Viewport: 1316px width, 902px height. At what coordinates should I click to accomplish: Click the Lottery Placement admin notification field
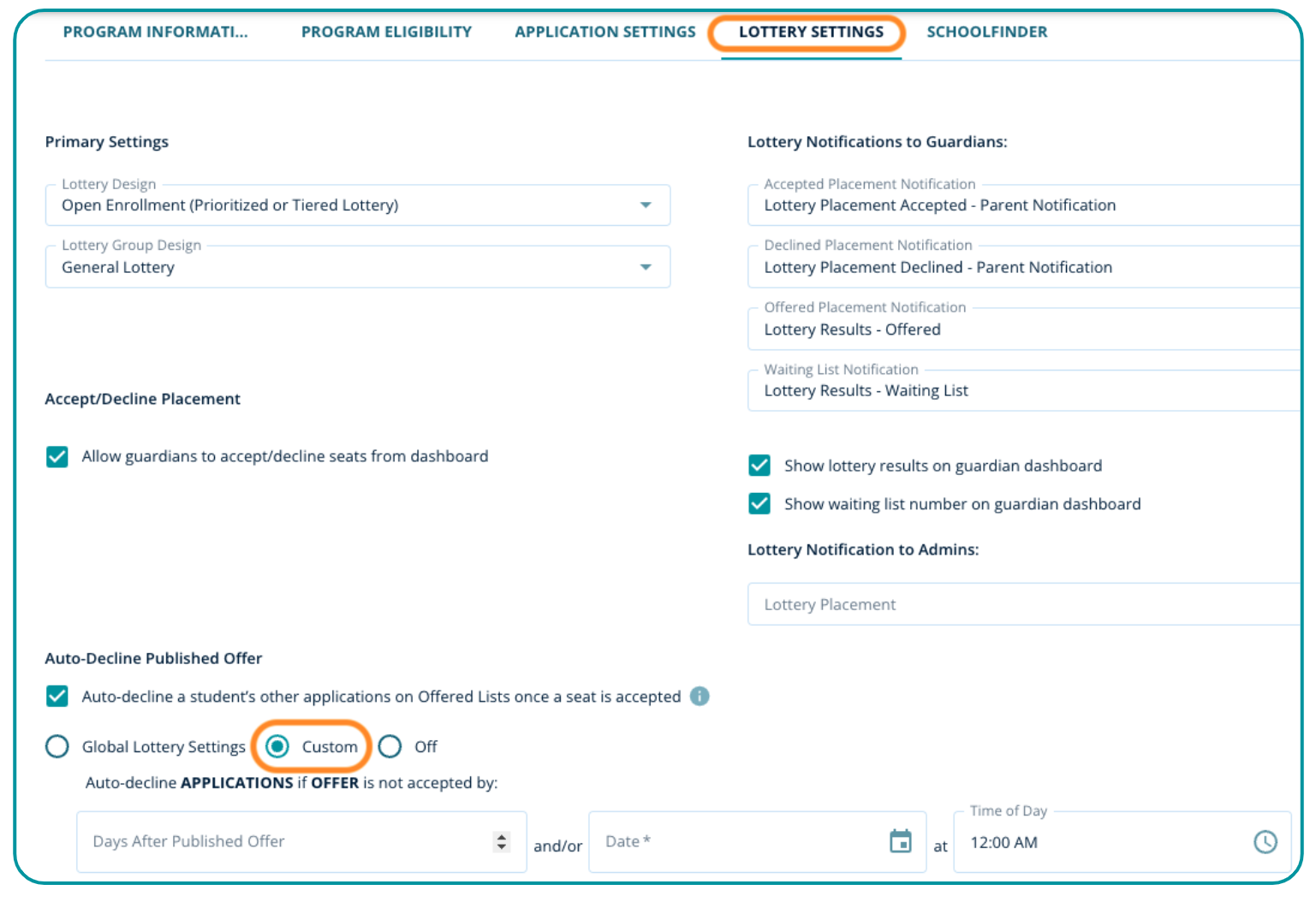(1023, 605)
